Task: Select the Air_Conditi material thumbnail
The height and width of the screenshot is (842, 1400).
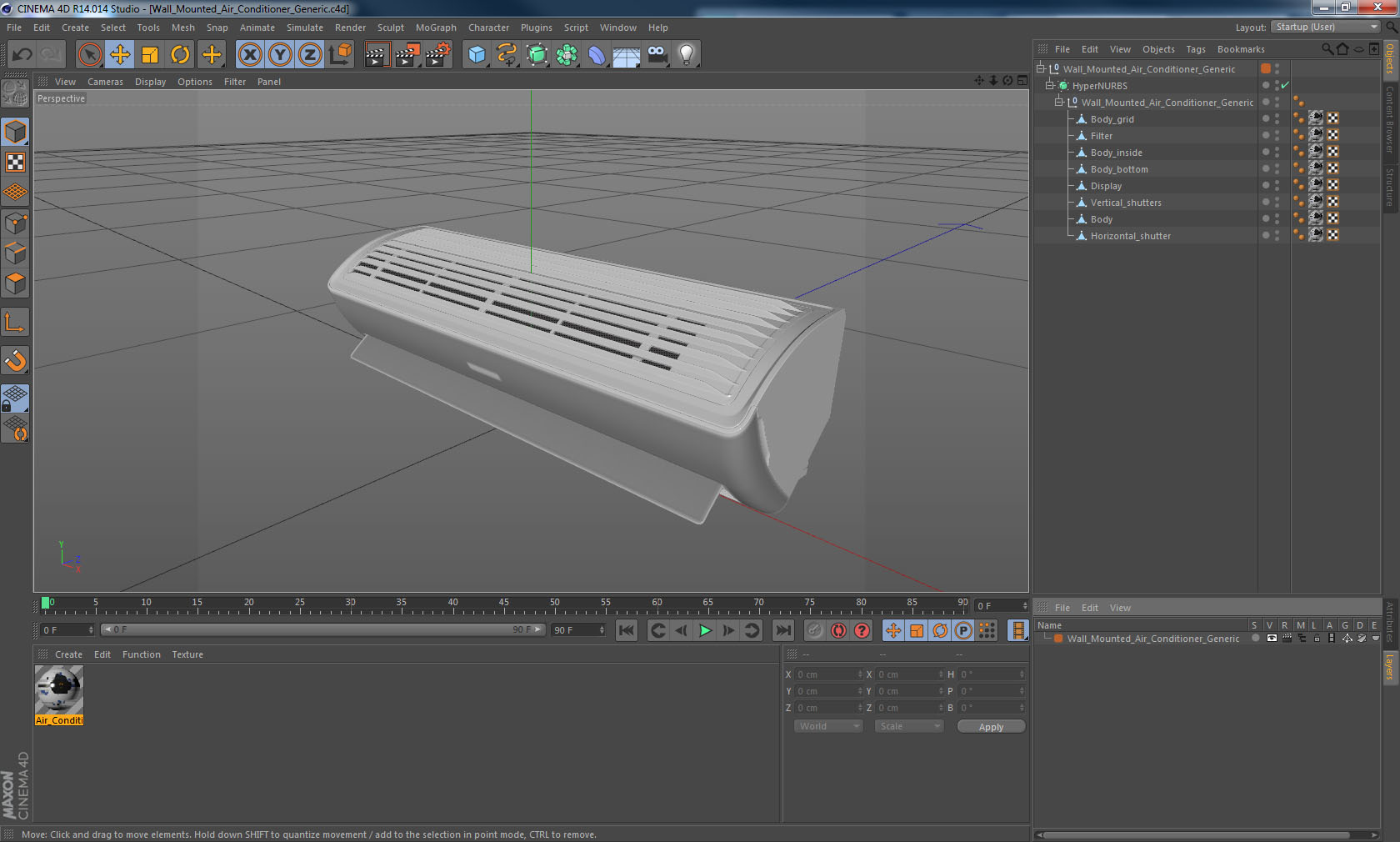Action: [59, 695]
